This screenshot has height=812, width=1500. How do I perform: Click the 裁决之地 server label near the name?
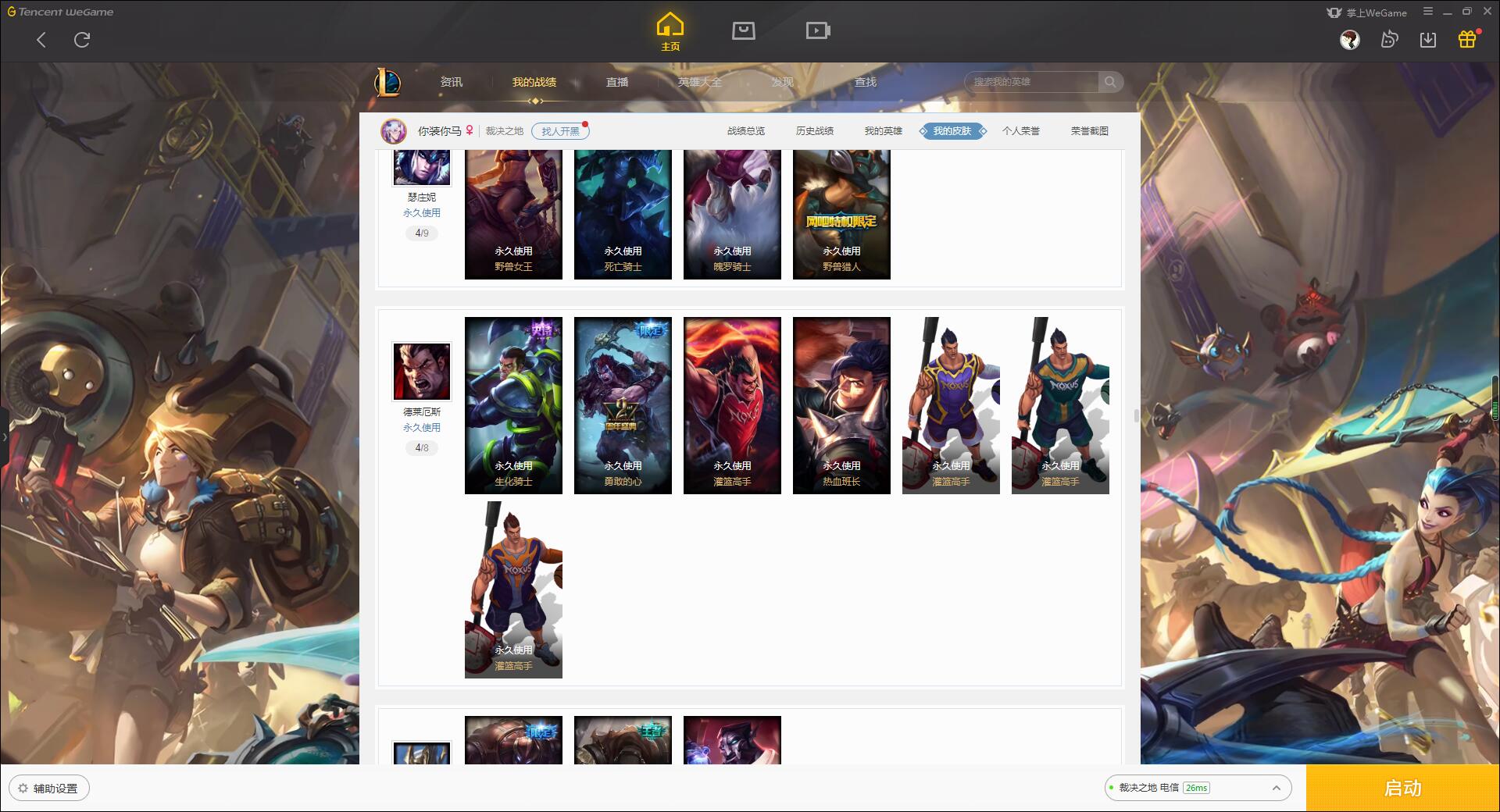505,131
